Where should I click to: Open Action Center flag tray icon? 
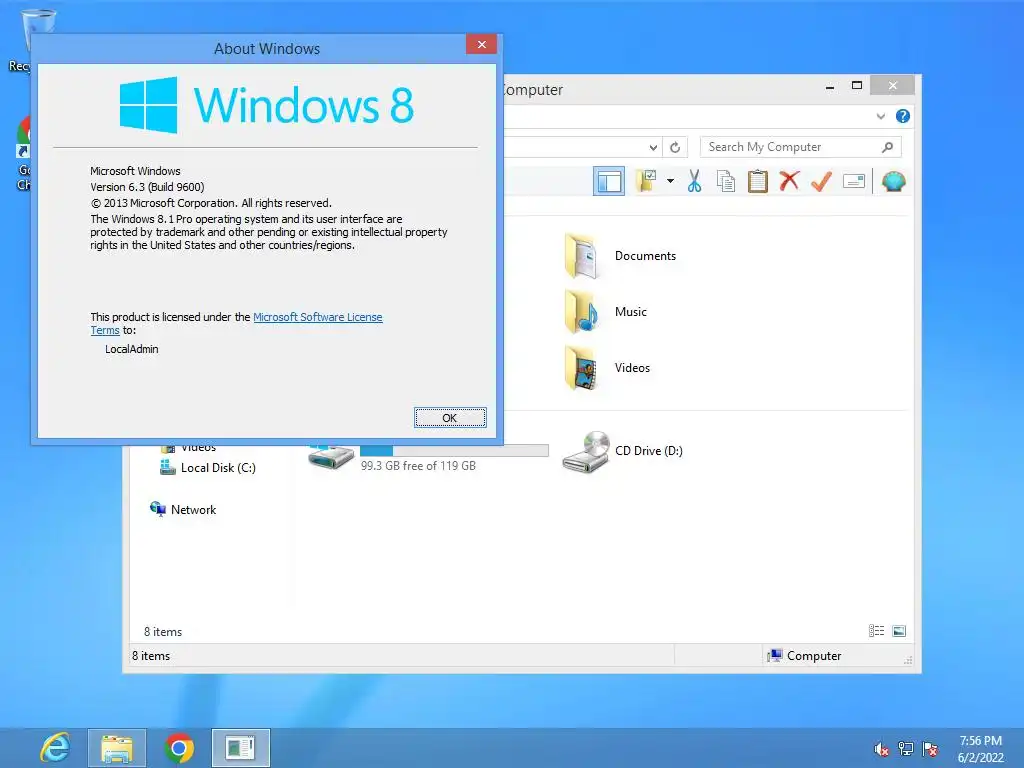click(930, 749)
